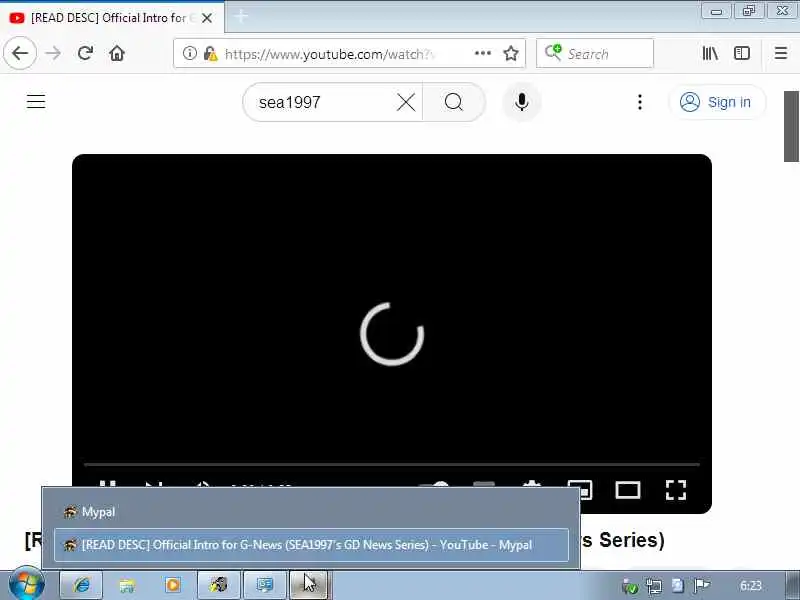
Task: Open the Windows Start menu
Action: 27,584
